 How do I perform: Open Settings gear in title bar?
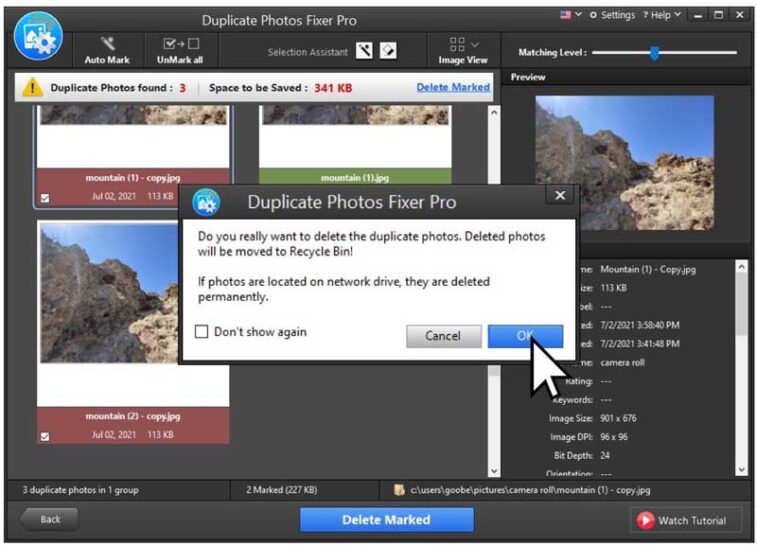click(x=593, y=15)
